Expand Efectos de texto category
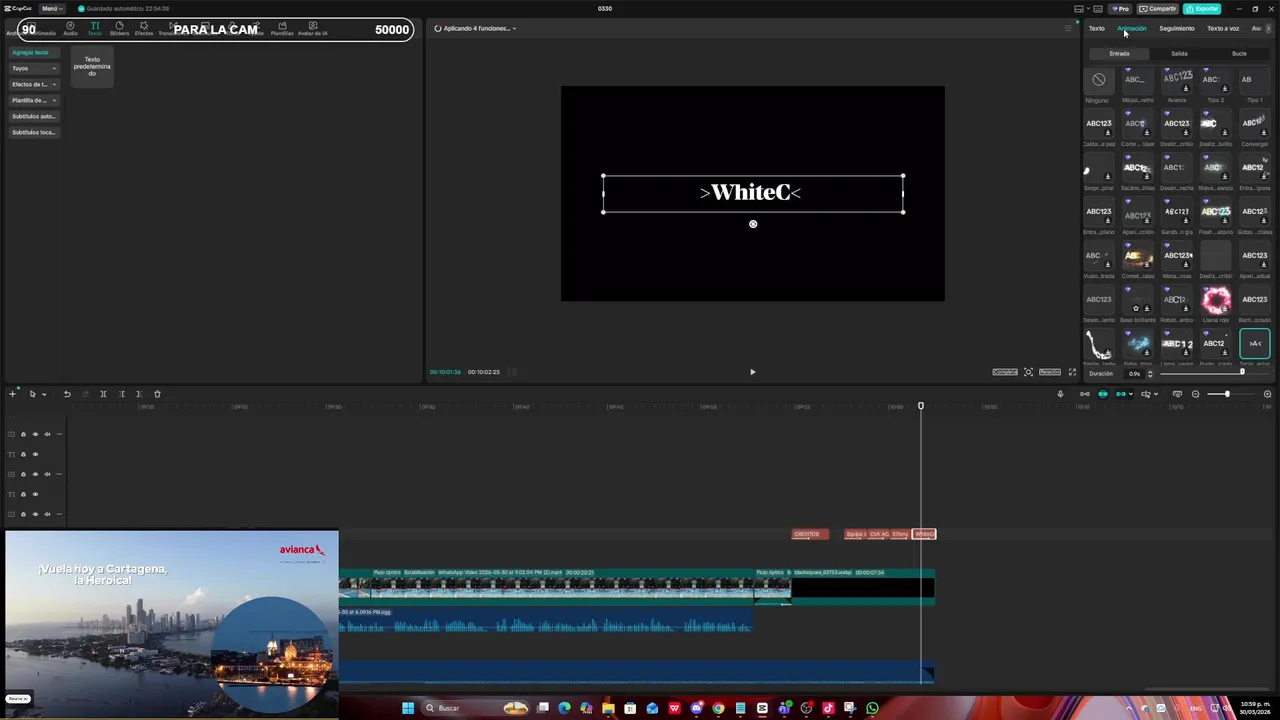Image resolution: width=1280 pixels, height=720 pixels. (34, 84)
